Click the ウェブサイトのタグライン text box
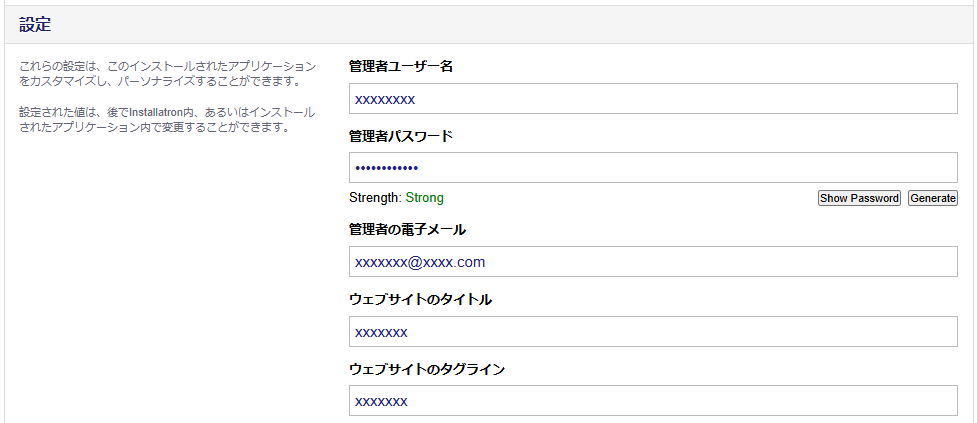977x423 pixels. pyautogui.click(x=653, y=401)
